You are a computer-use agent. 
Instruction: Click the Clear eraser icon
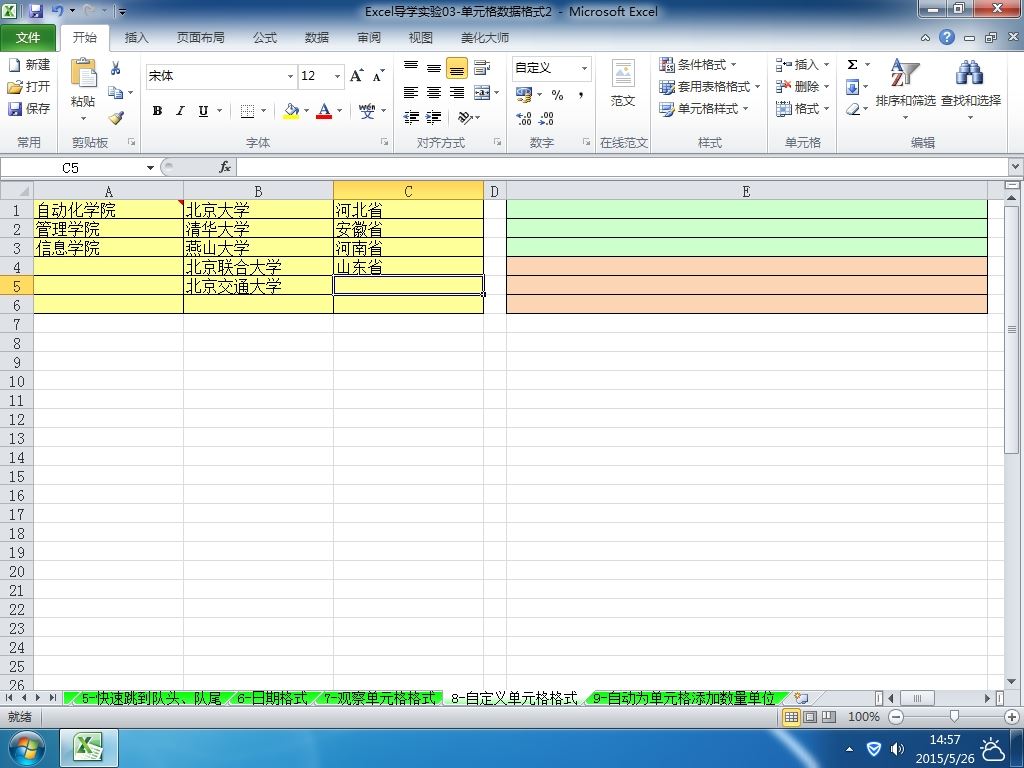pyautogui.click(x=852, y=109)
